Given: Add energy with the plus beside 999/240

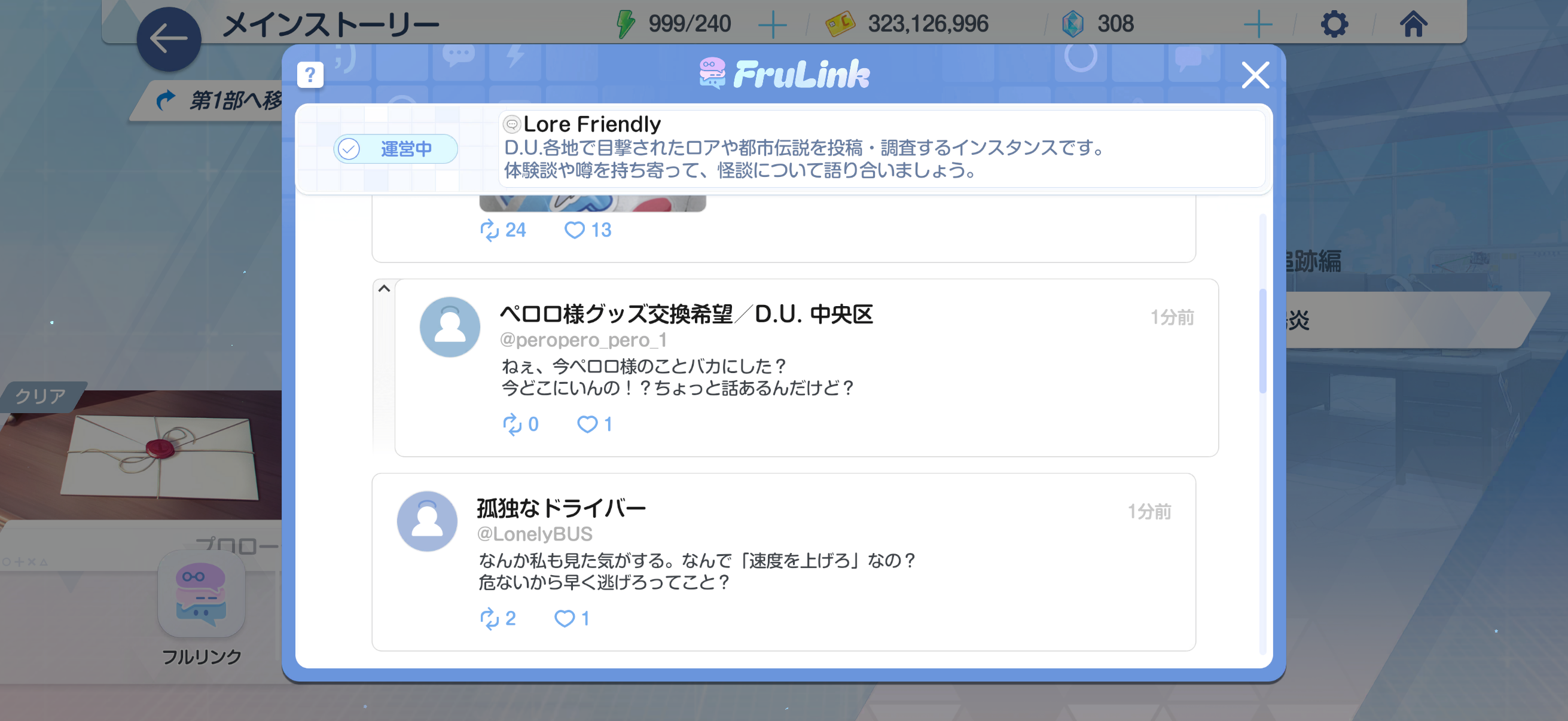Looking at the screenshot, I should point(772,25).
